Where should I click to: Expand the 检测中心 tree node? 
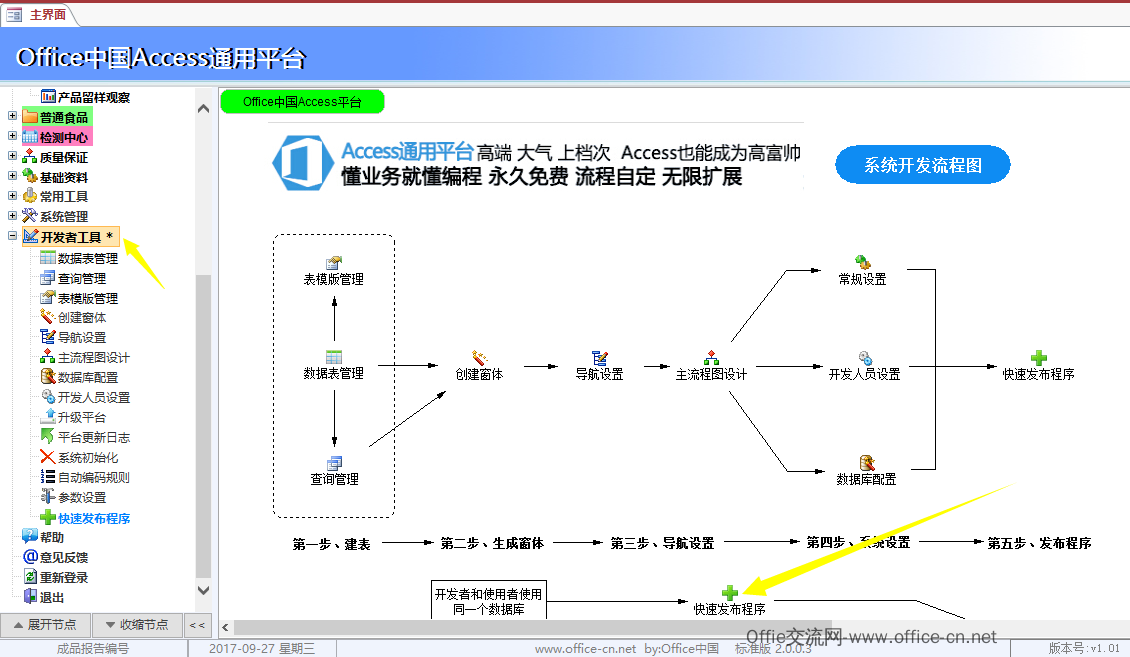pos(12,135)
